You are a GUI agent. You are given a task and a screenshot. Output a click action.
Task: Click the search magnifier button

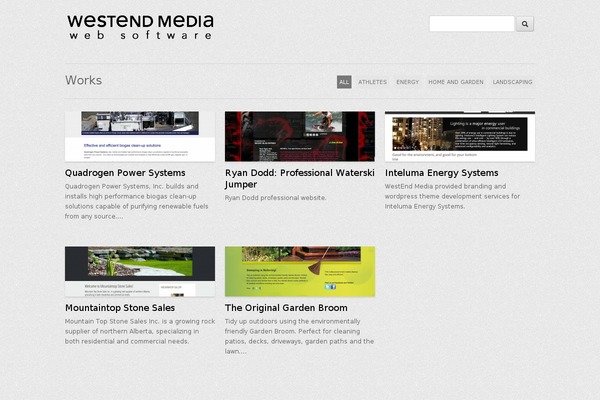tap(525, 24)
